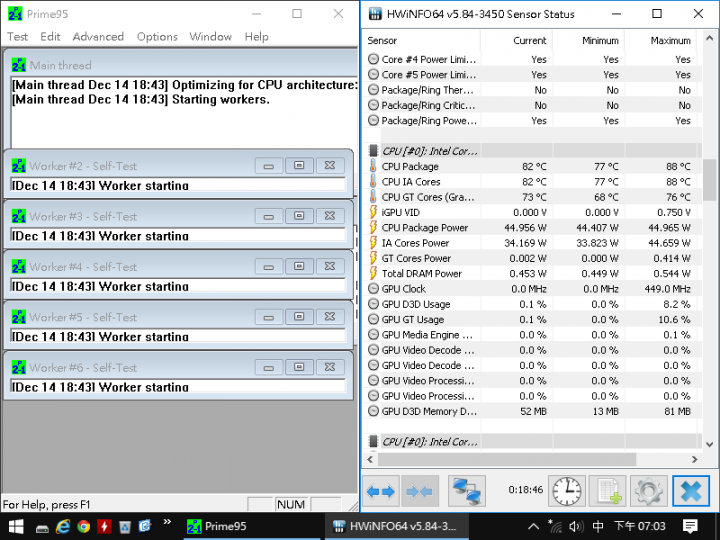Image resolution: width=720 pixels, height=540 pixels.
Task: Open the Test menu in Prime95
Action: [17, 37]
